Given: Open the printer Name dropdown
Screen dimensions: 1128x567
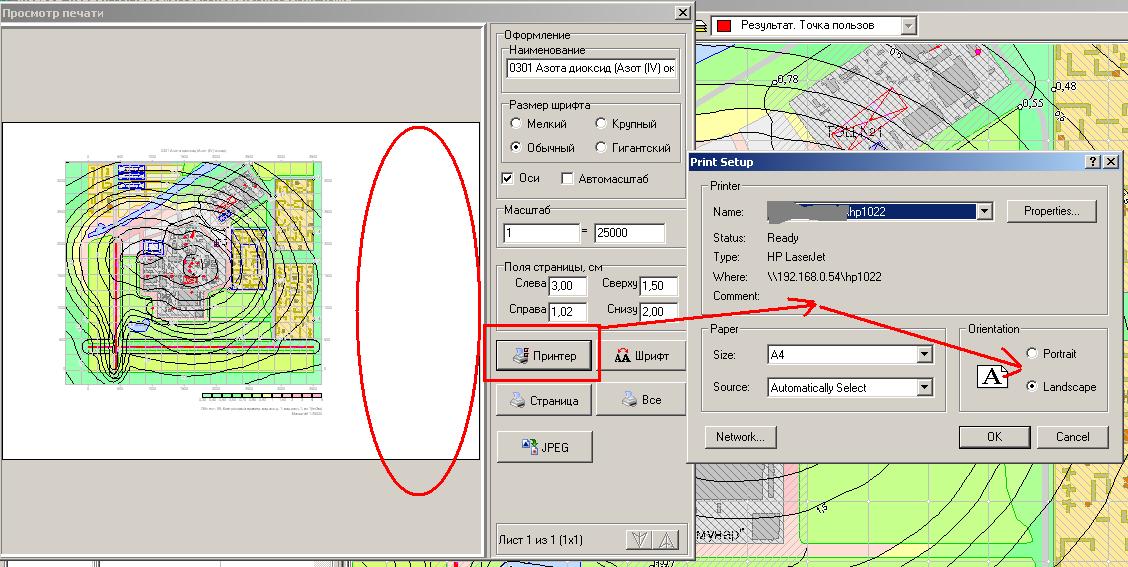Looking at the screenshot, I should [984, 211].
